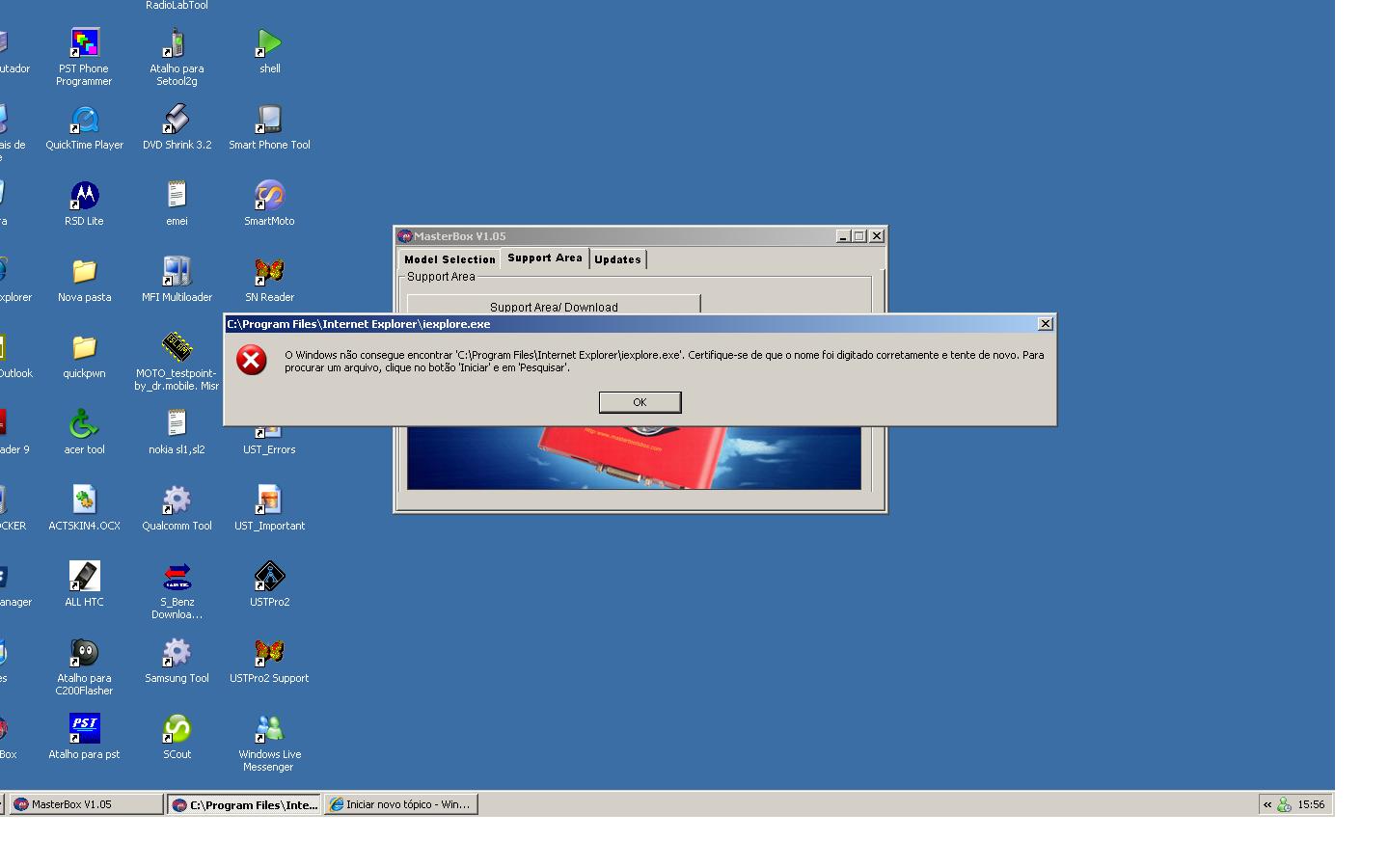1389x868 pixels.
Task: Close the iexplore.exe error dialog
Action: tap(1045, 324)
